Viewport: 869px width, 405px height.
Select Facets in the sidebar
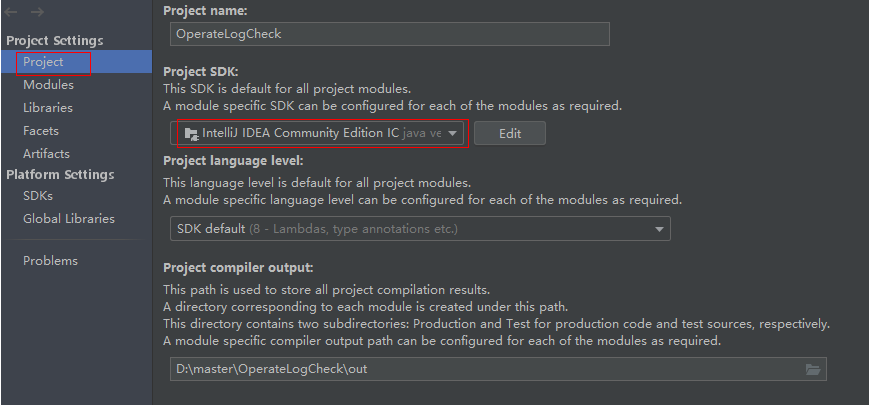[41, 131]
